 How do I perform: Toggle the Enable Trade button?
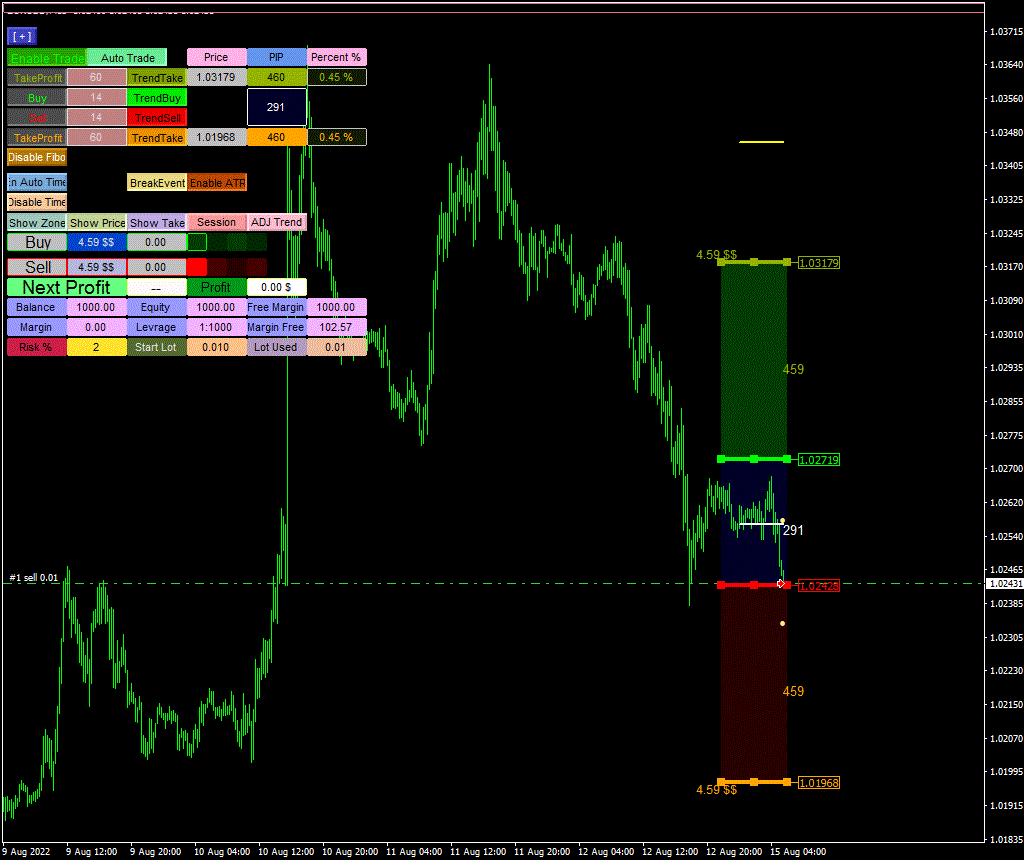pyautogui.click(x=46, y=57)
